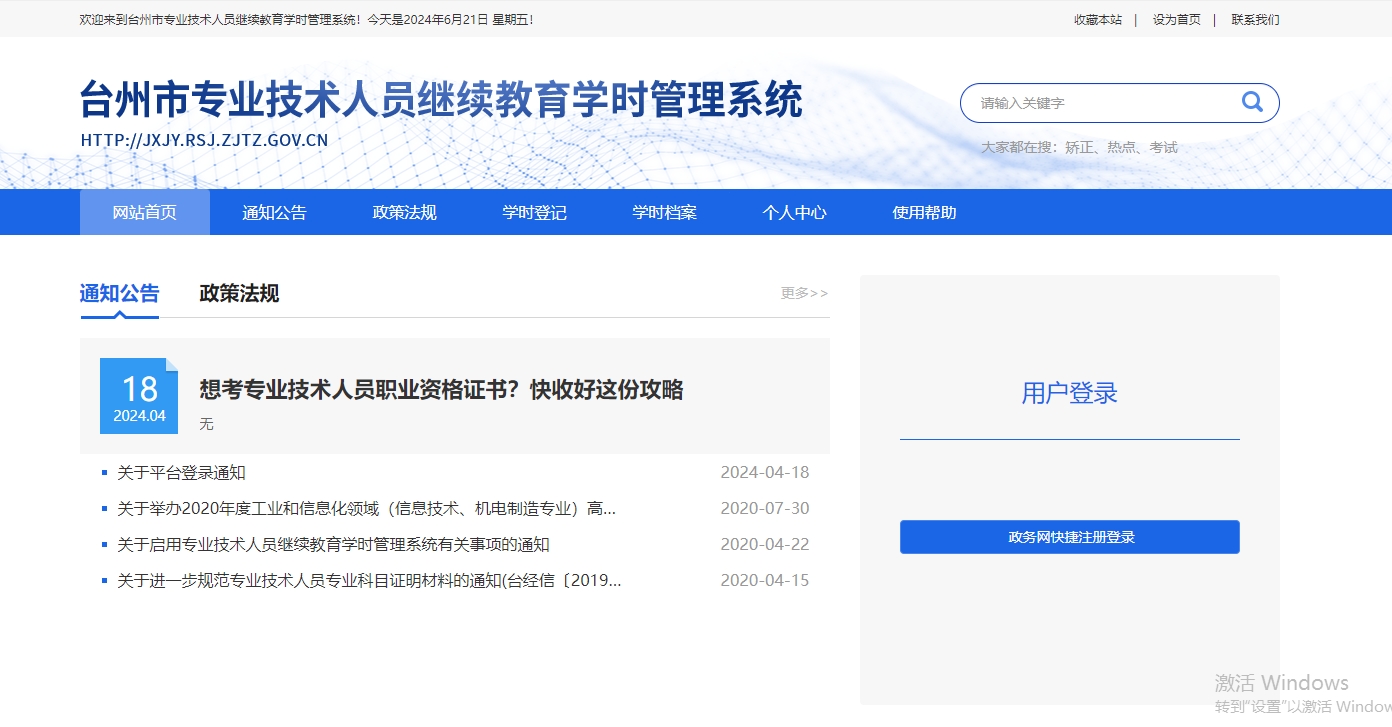Click 收藏本站 in the top bar
The image size is (1392, 727).
click(1098, 19)
